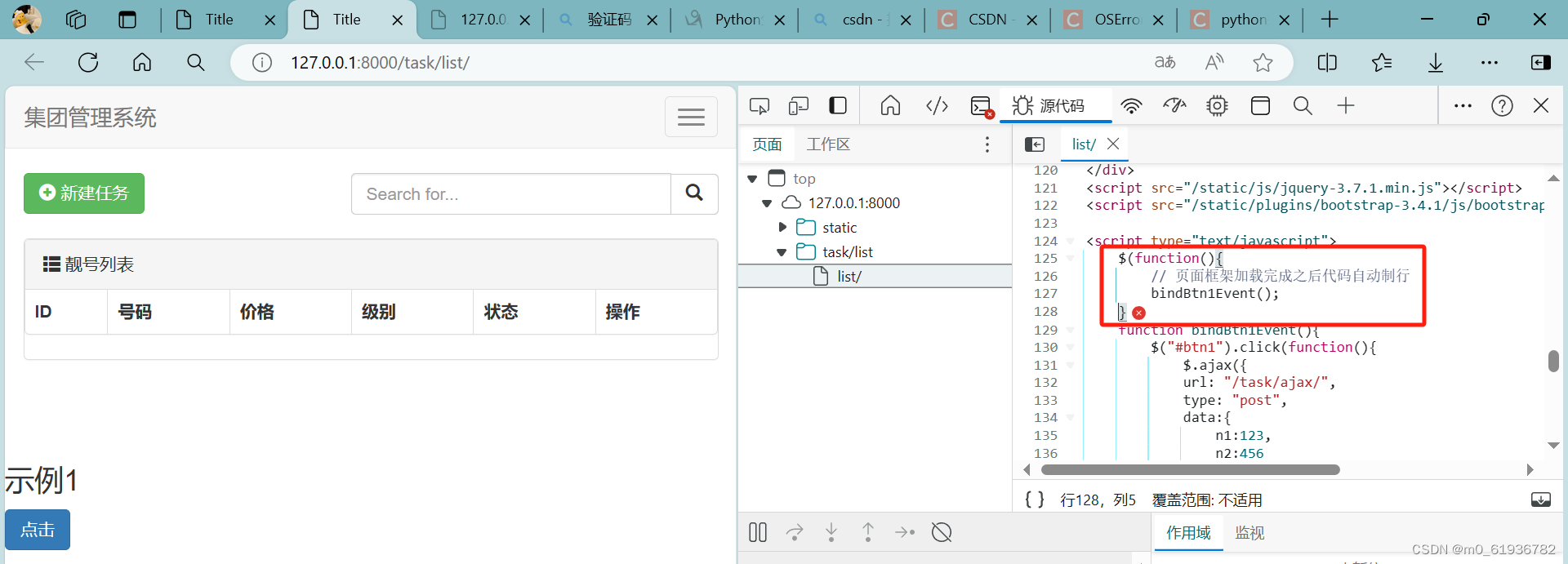Select the 监视 watch tab
The height and width of the screenshot is (564, 1568).
coord(1249,533)
